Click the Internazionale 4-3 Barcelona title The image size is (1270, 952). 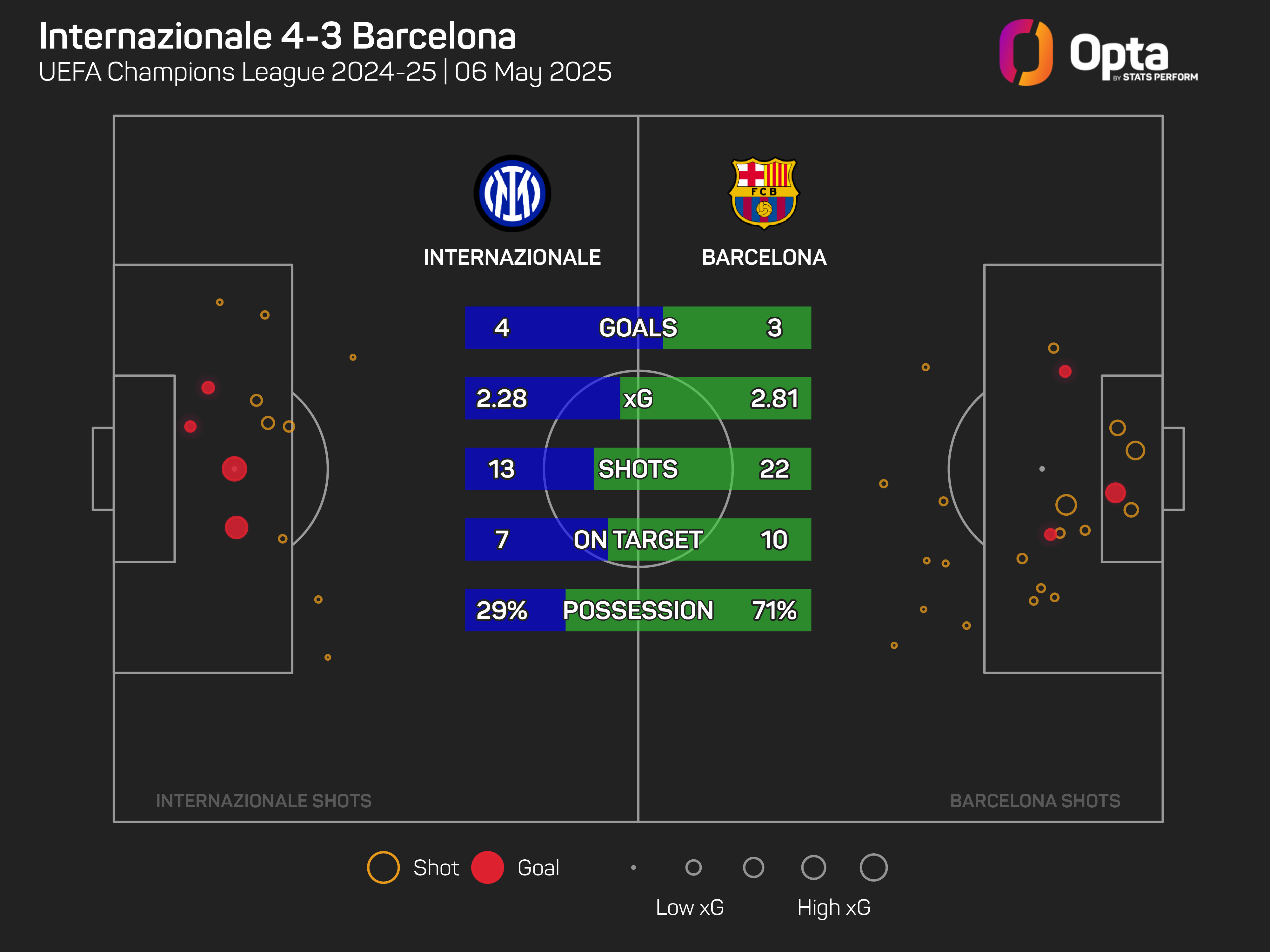coord(277,36)
